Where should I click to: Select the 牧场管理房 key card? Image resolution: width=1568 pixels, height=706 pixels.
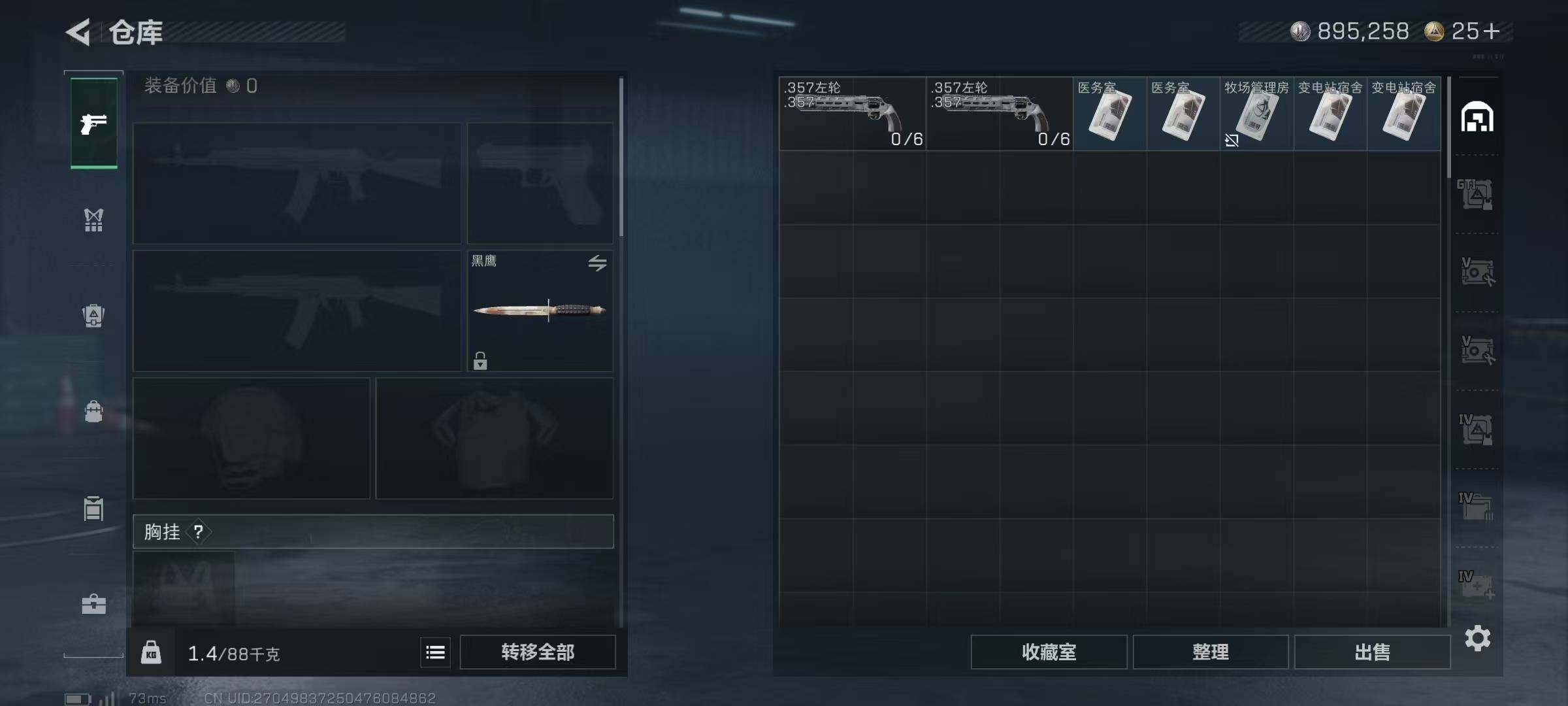pos(1256,114)
